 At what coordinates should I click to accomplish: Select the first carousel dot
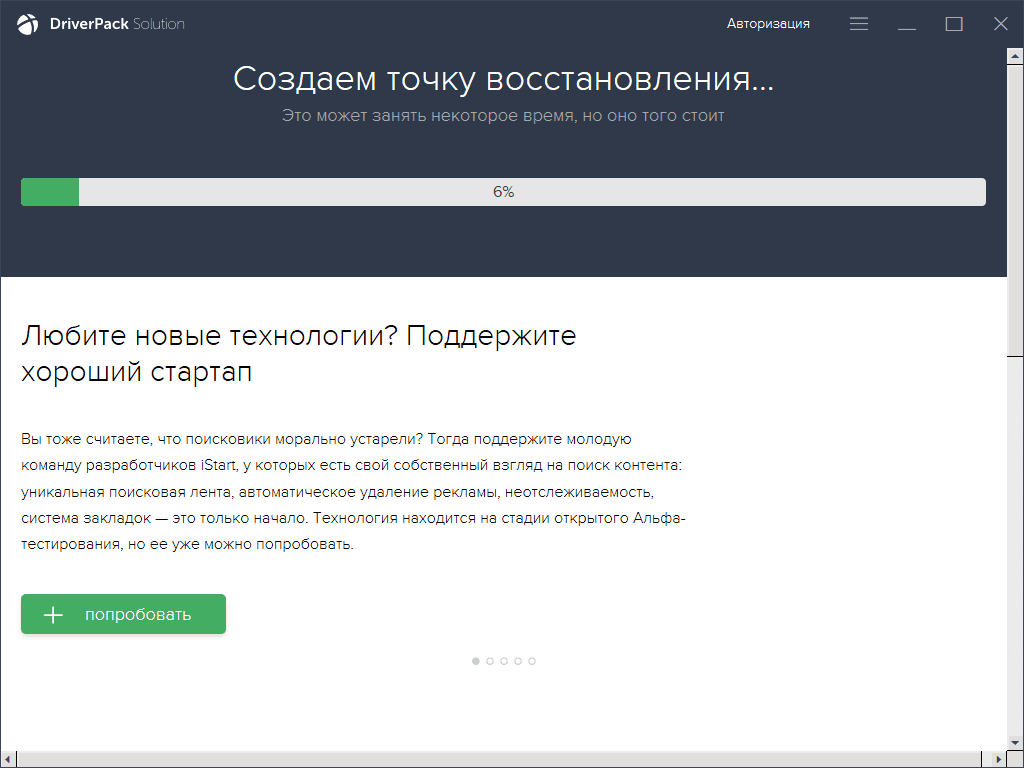[x=476, y=661]
